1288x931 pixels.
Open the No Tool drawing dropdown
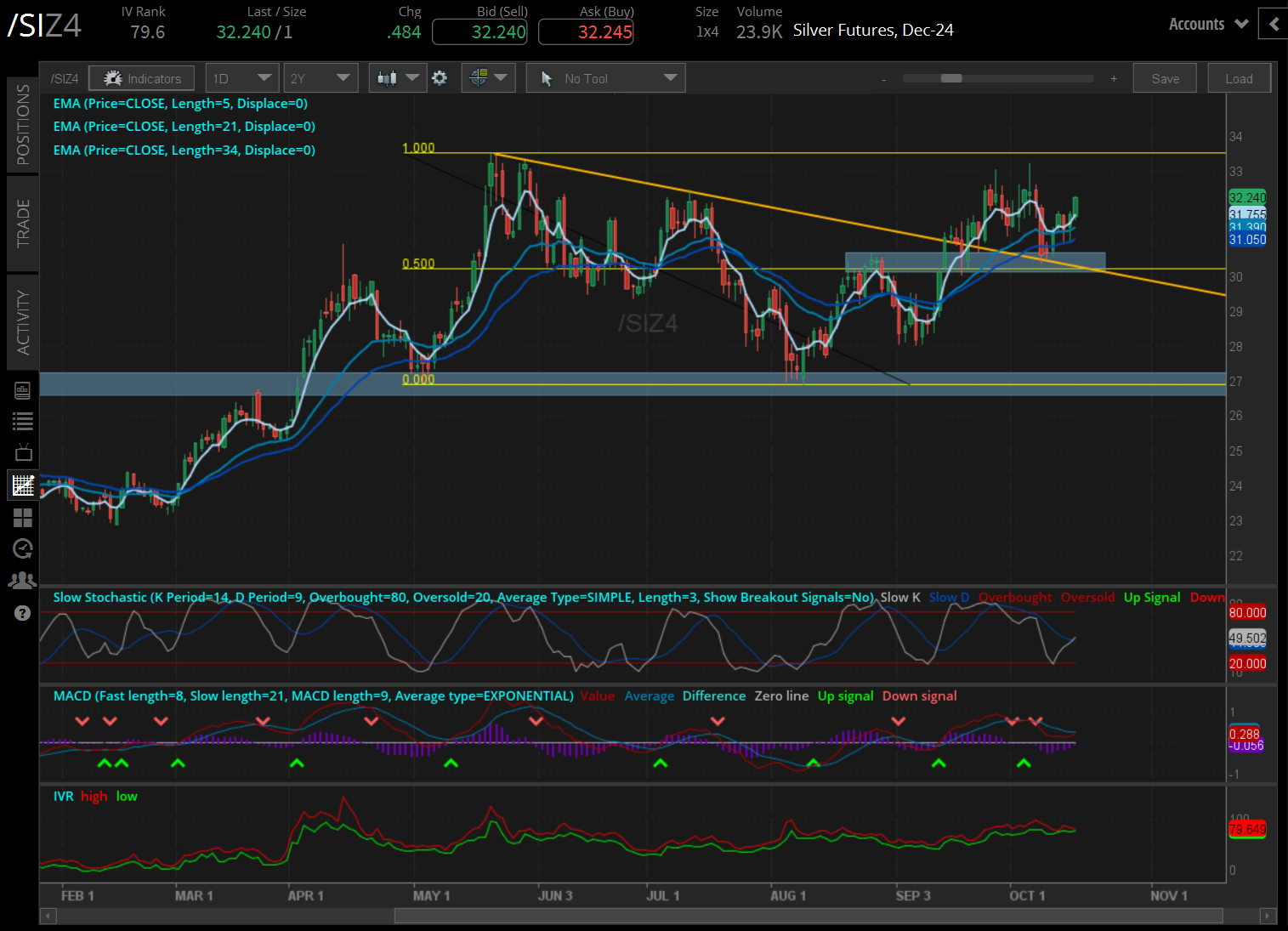coord(605,78)
